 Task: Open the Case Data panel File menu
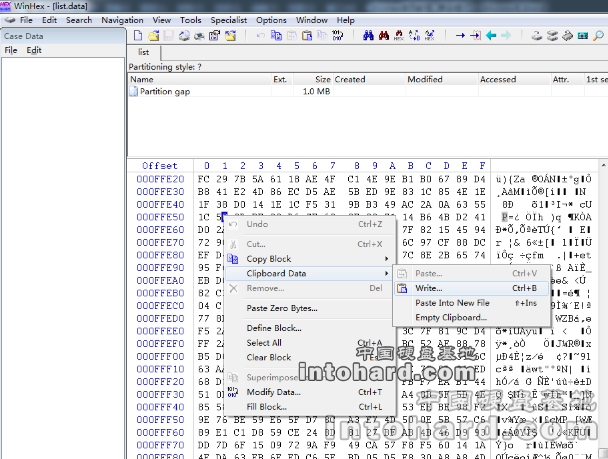point(11,50)
